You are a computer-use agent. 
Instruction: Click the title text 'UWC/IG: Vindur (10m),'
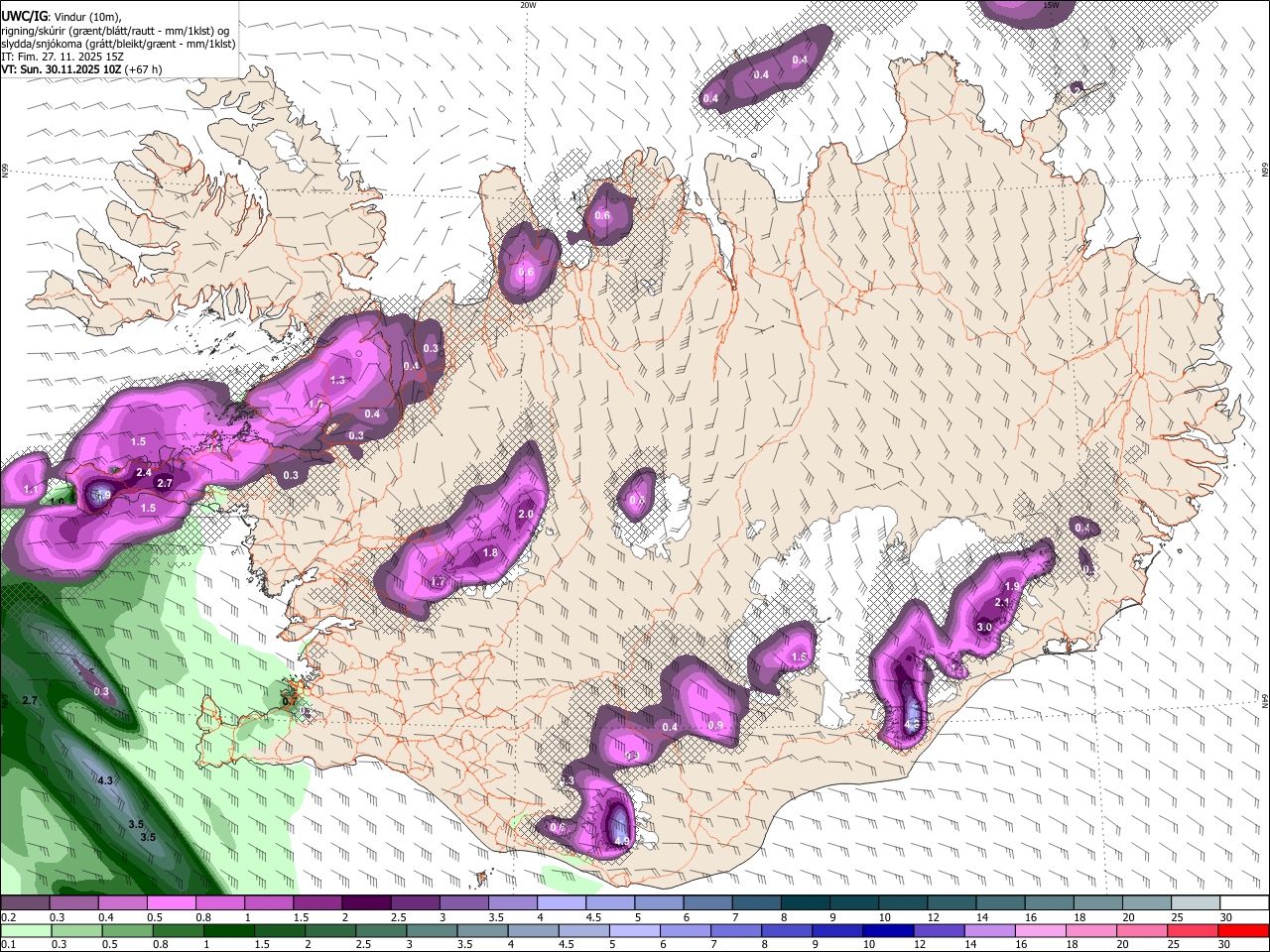point(62,17)
